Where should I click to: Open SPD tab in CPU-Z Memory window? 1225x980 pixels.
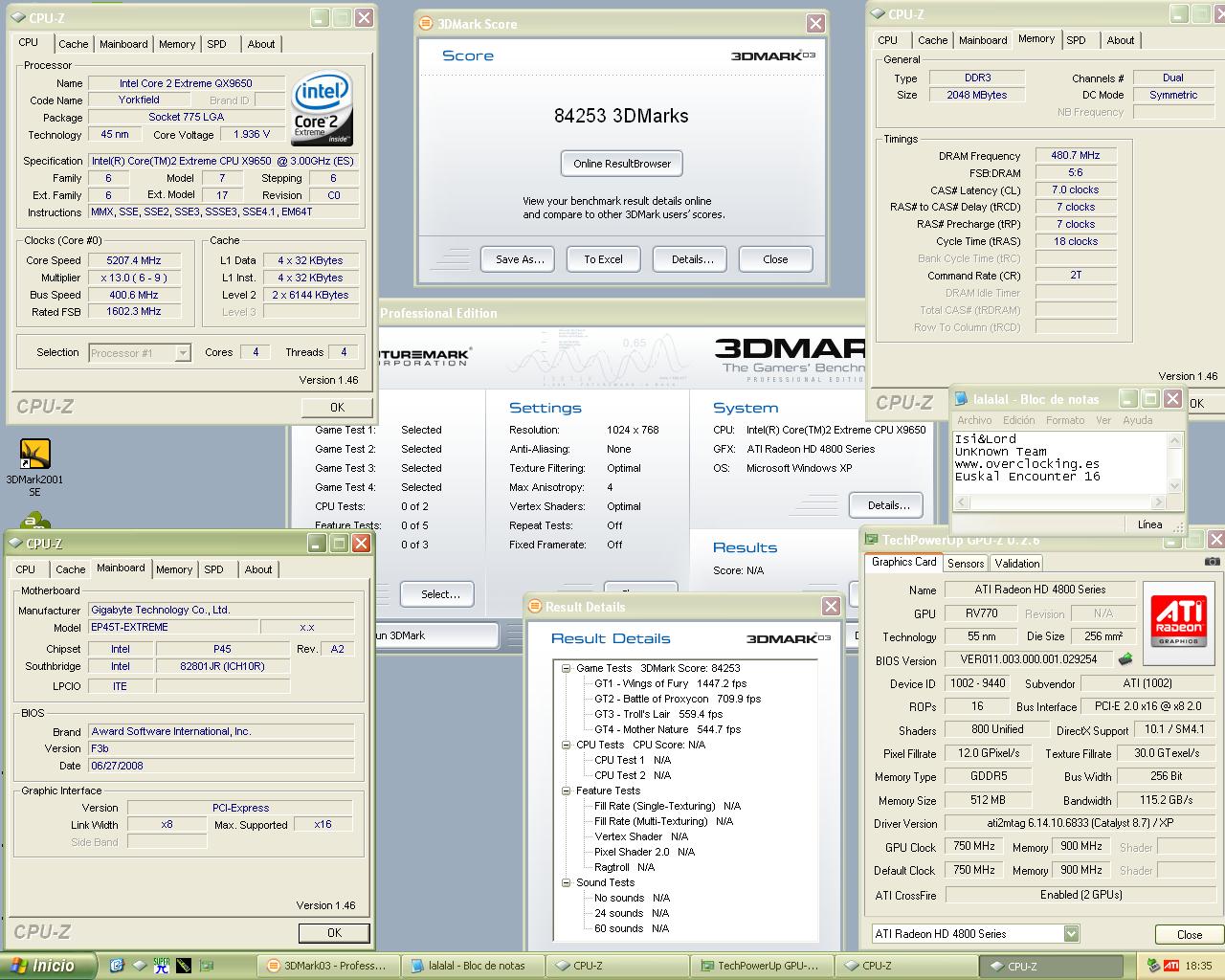[1077, 40]
